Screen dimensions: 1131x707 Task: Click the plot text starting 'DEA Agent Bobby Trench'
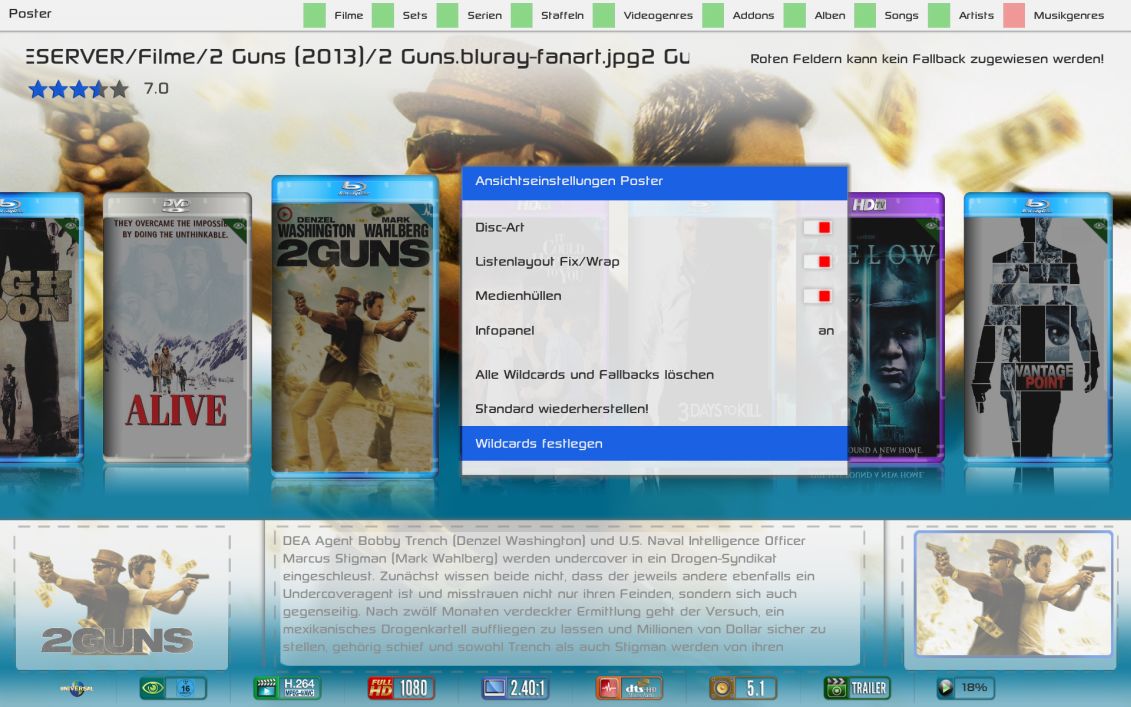[554, 594]
